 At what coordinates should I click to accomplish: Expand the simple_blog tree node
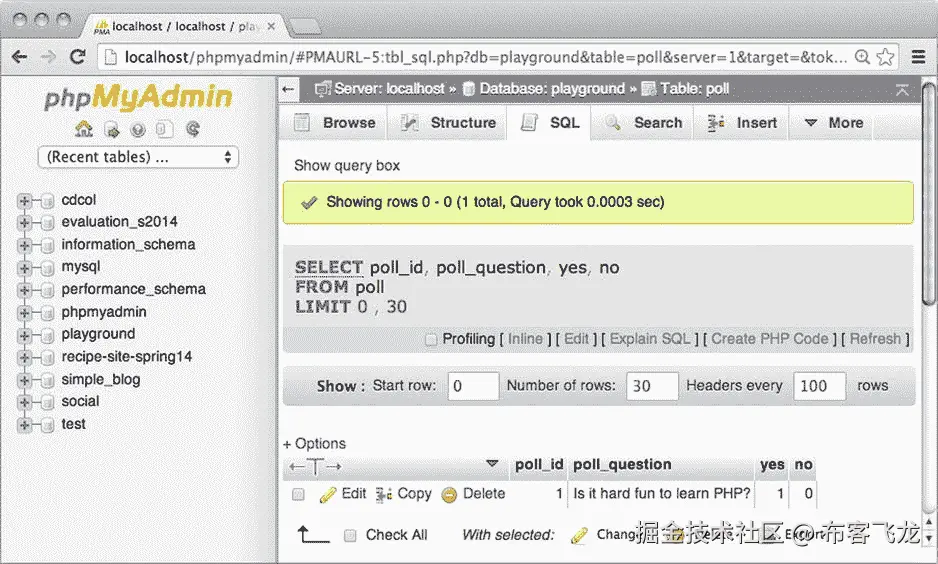click(24, 380)
